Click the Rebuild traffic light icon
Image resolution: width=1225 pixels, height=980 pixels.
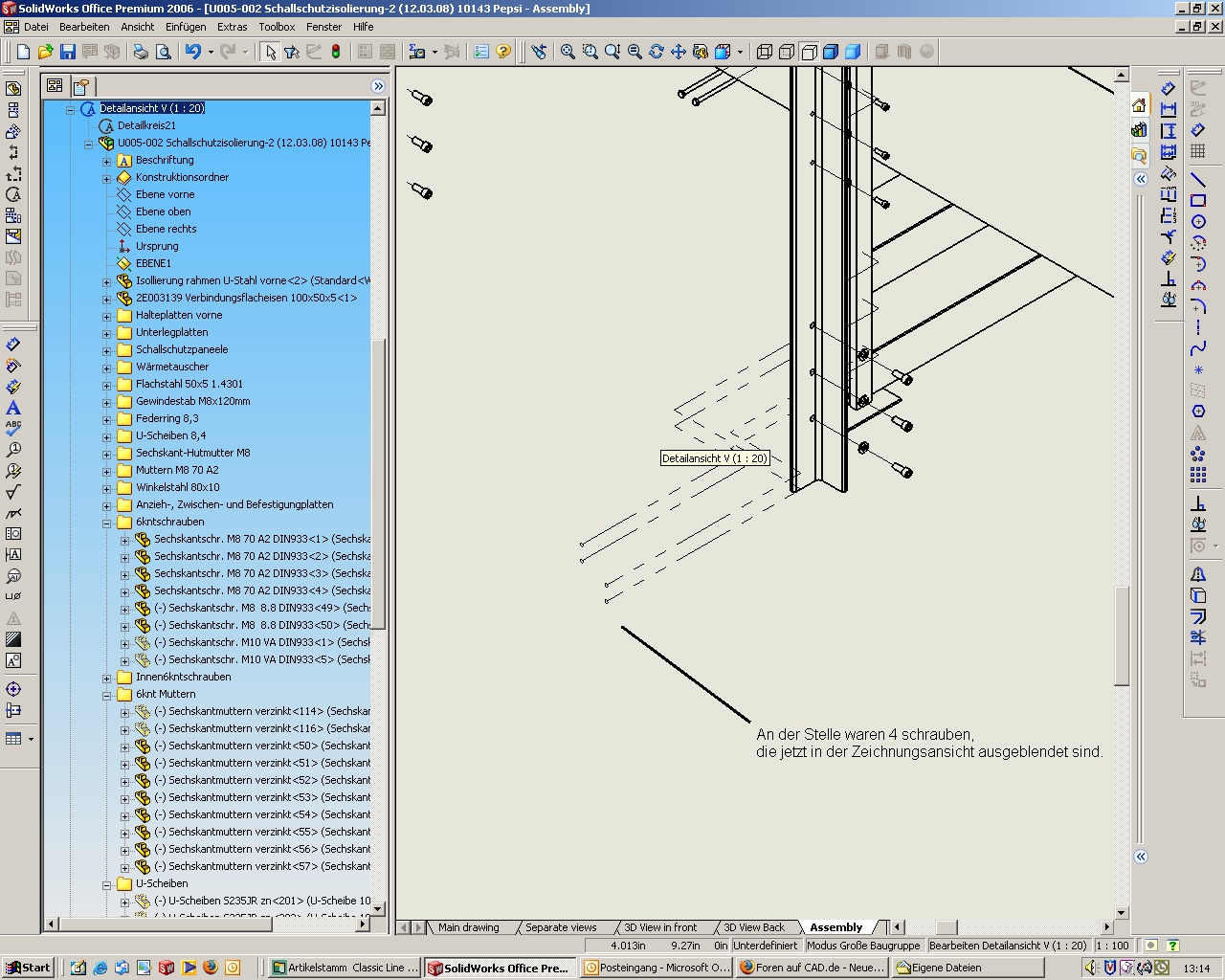[x=336, y=52]
